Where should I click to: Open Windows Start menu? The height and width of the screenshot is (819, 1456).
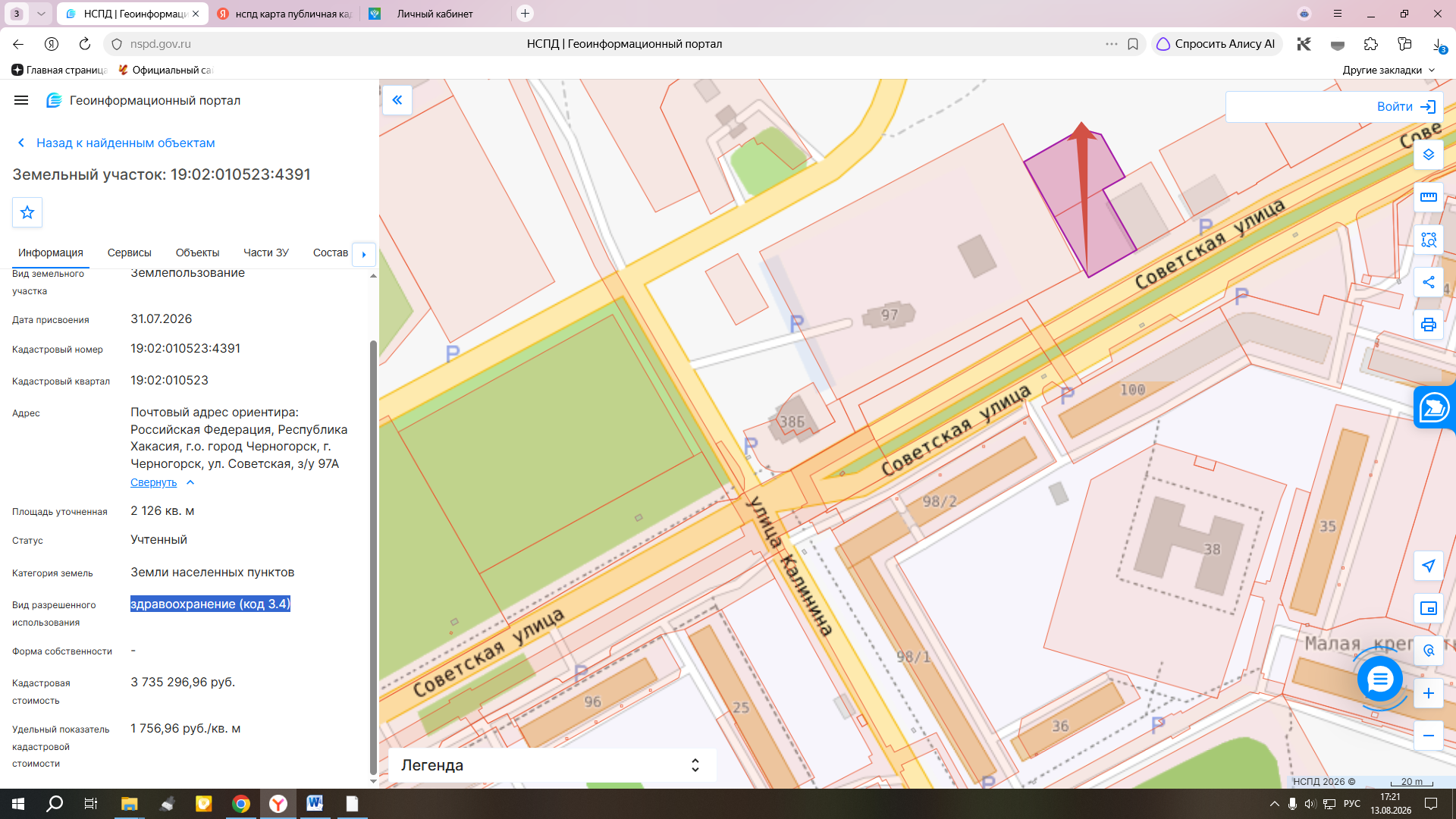click(x=18, y=804)
